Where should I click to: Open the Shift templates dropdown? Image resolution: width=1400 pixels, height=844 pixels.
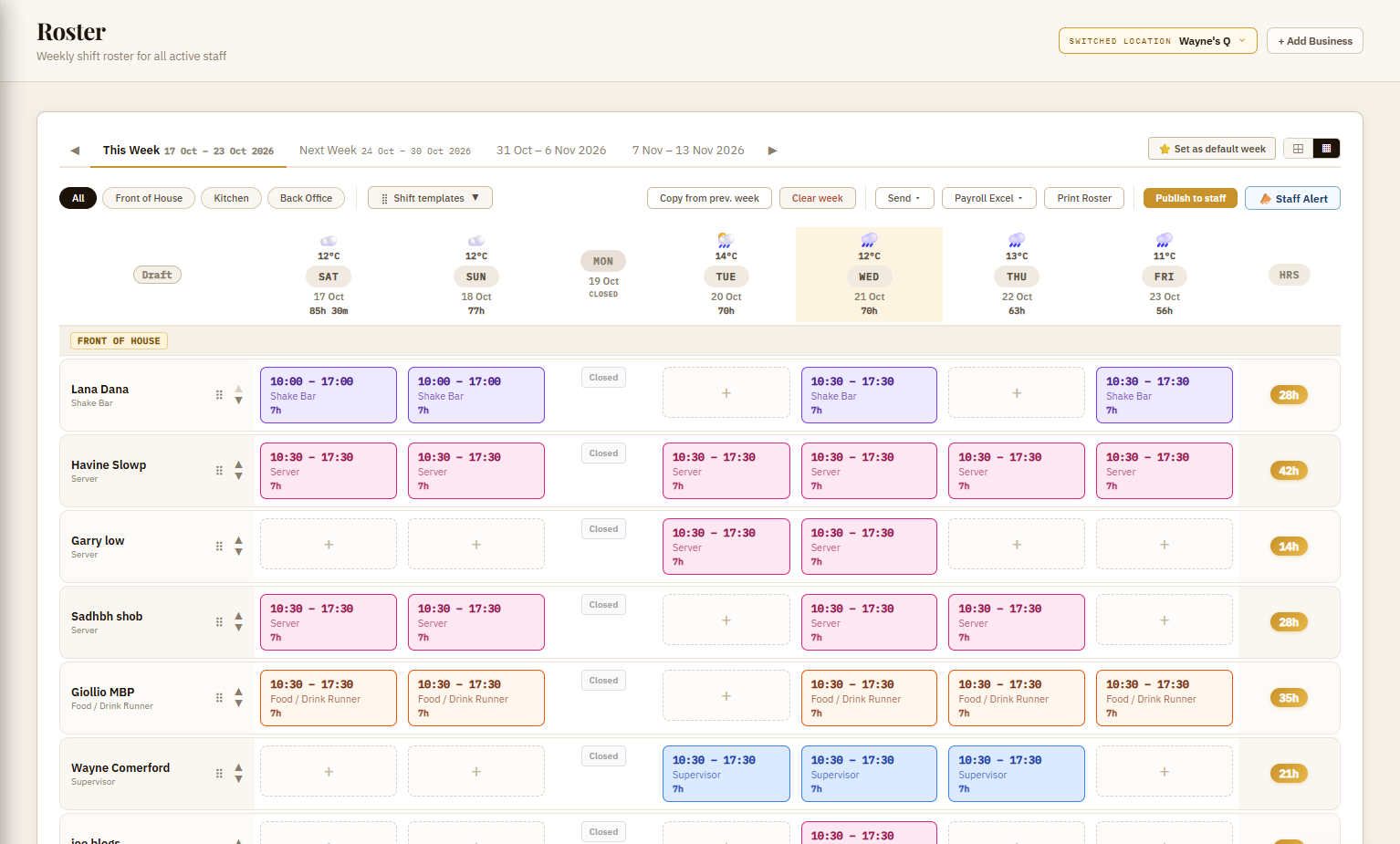pos(430,198)
